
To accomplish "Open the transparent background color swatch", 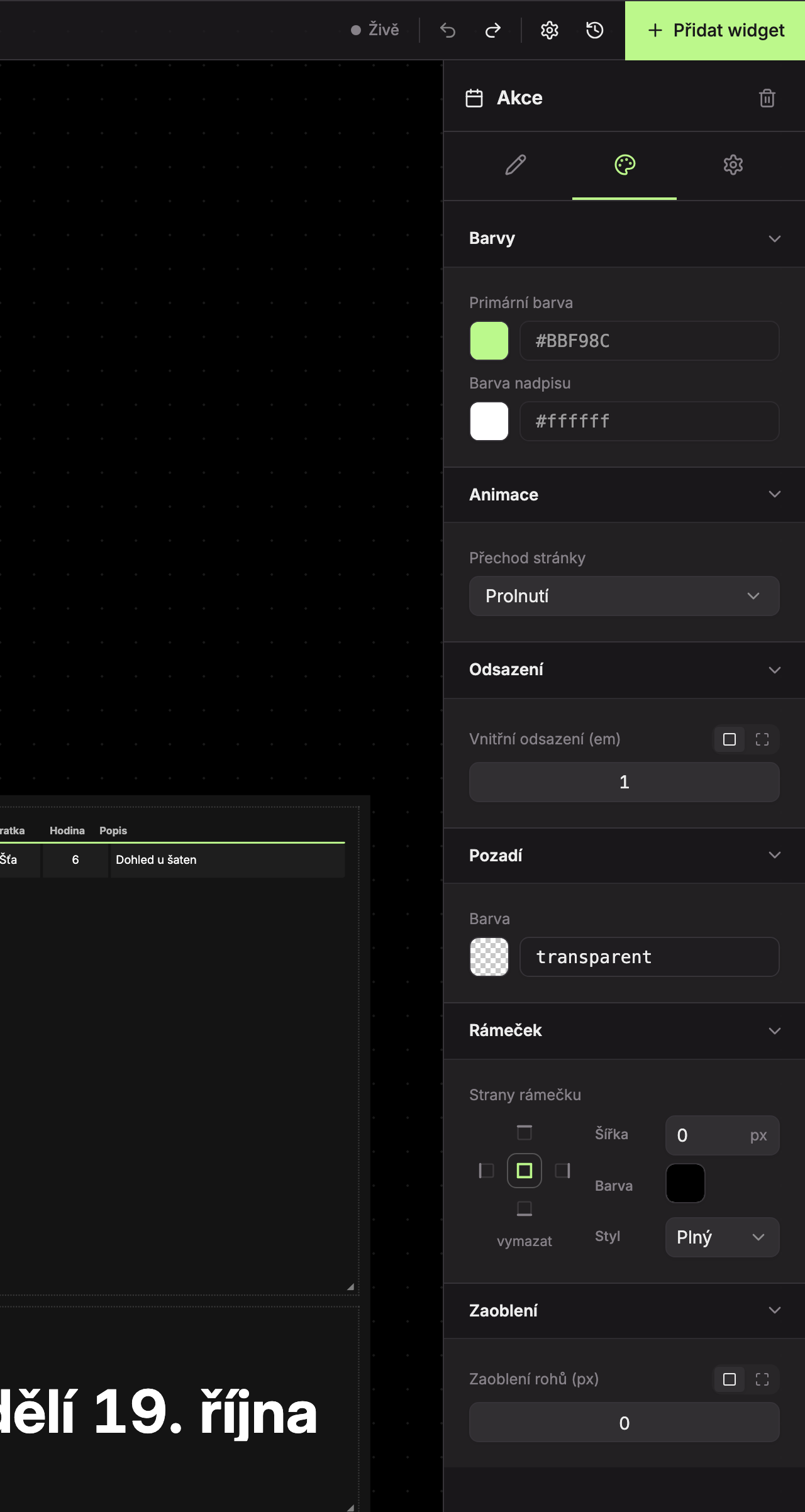I will (x=489, y=957).
